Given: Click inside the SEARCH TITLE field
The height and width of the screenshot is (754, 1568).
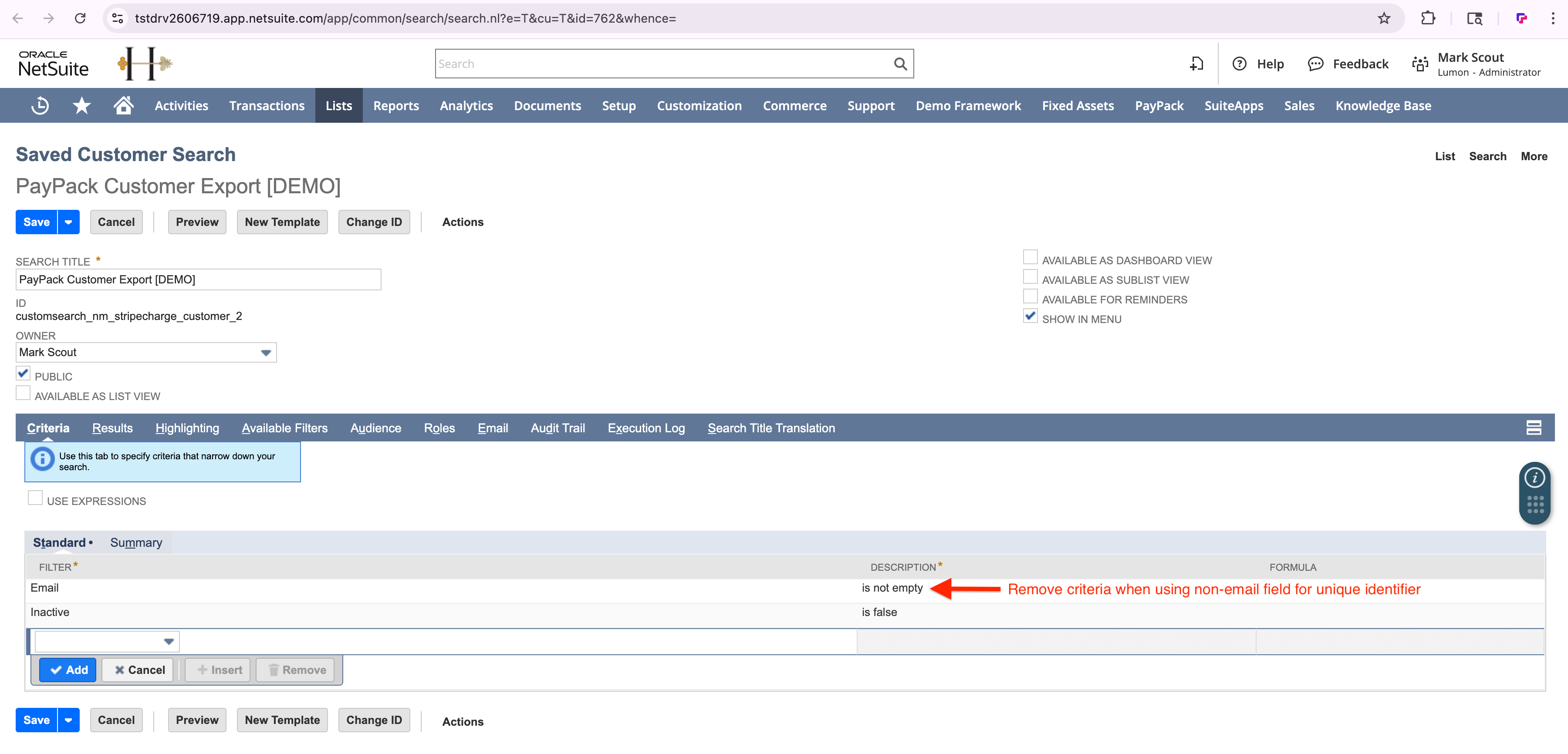Looking at the screenshot, I should point(198,279).
